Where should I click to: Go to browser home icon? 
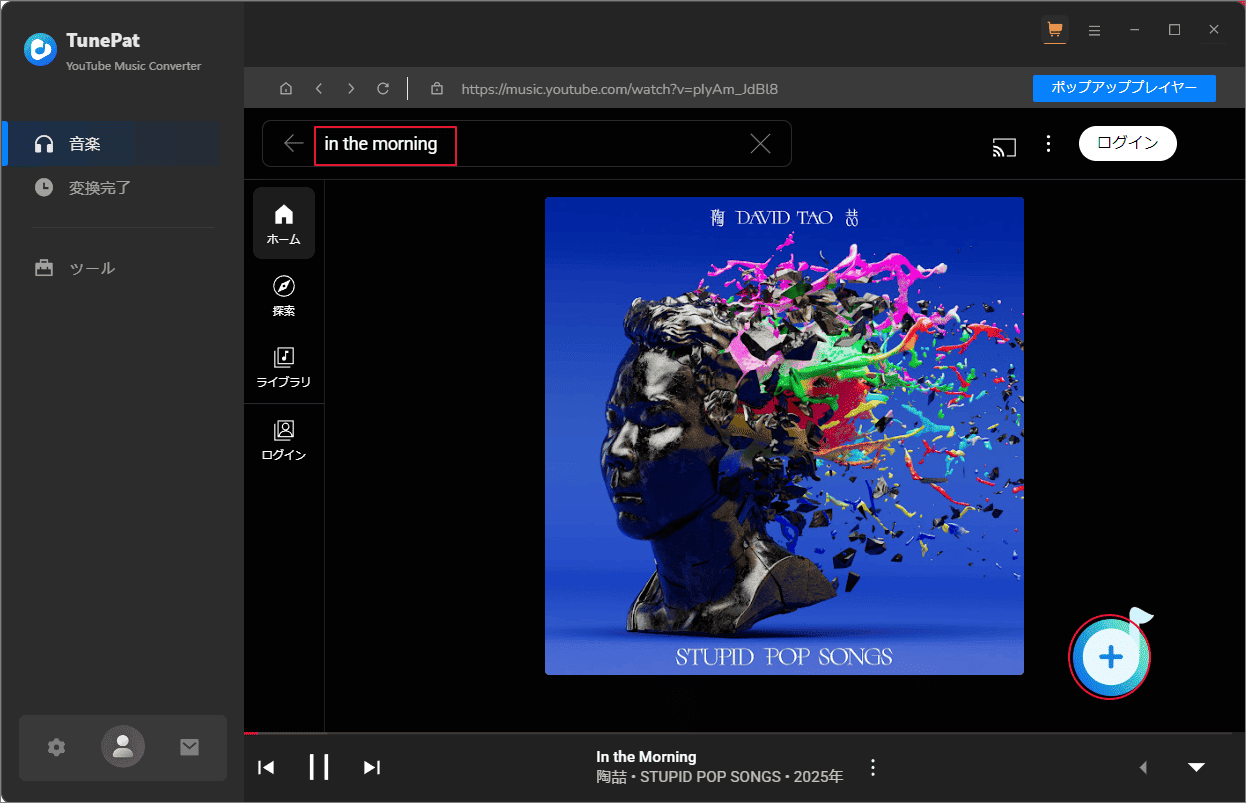[286, 89]
